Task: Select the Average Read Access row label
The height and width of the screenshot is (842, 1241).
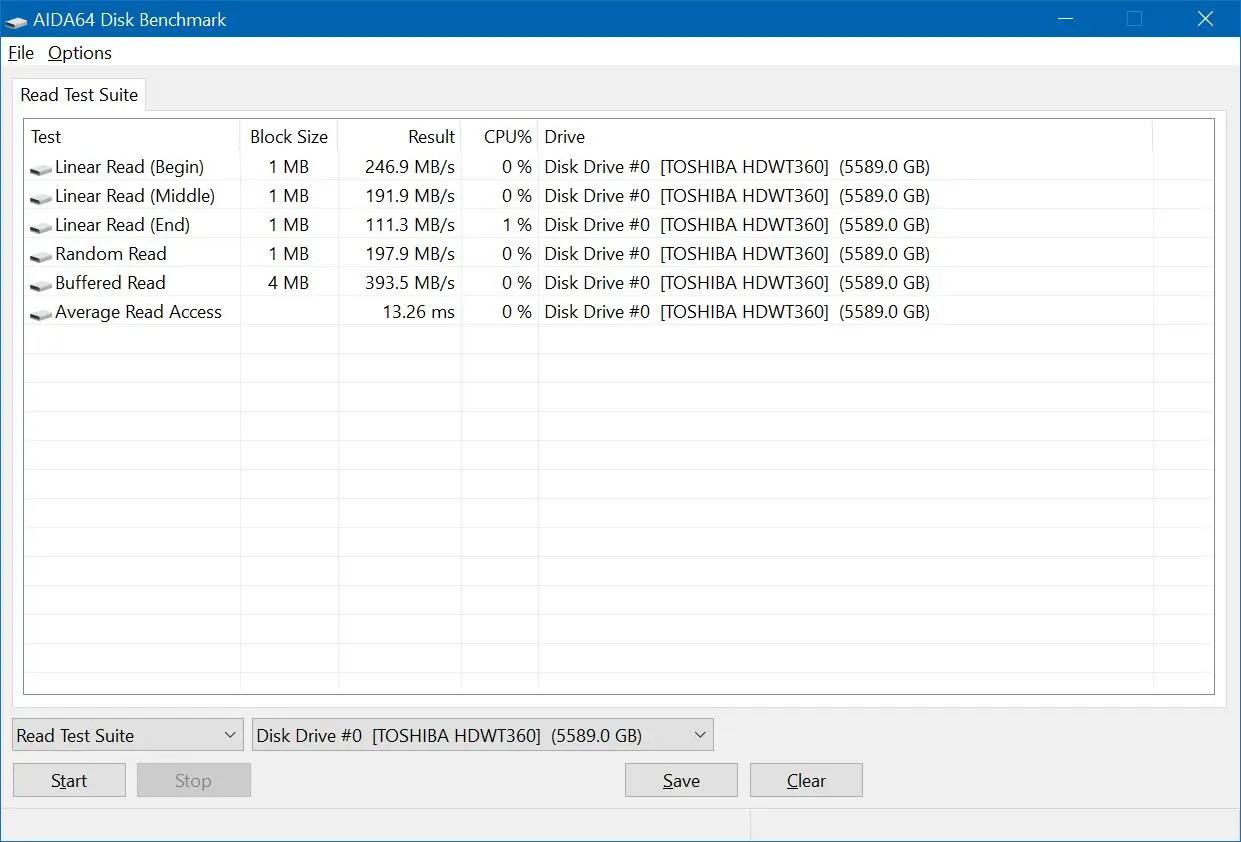Action: pyautogui.click(x=138, y=312)
